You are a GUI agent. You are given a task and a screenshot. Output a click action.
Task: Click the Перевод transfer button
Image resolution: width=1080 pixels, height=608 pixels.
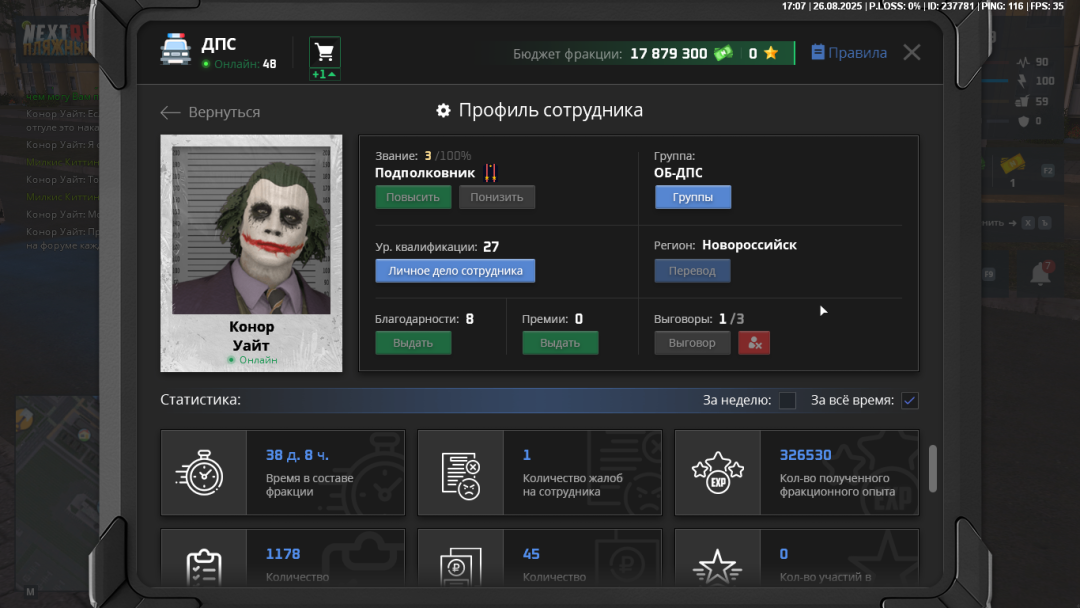tap(692, 271)
